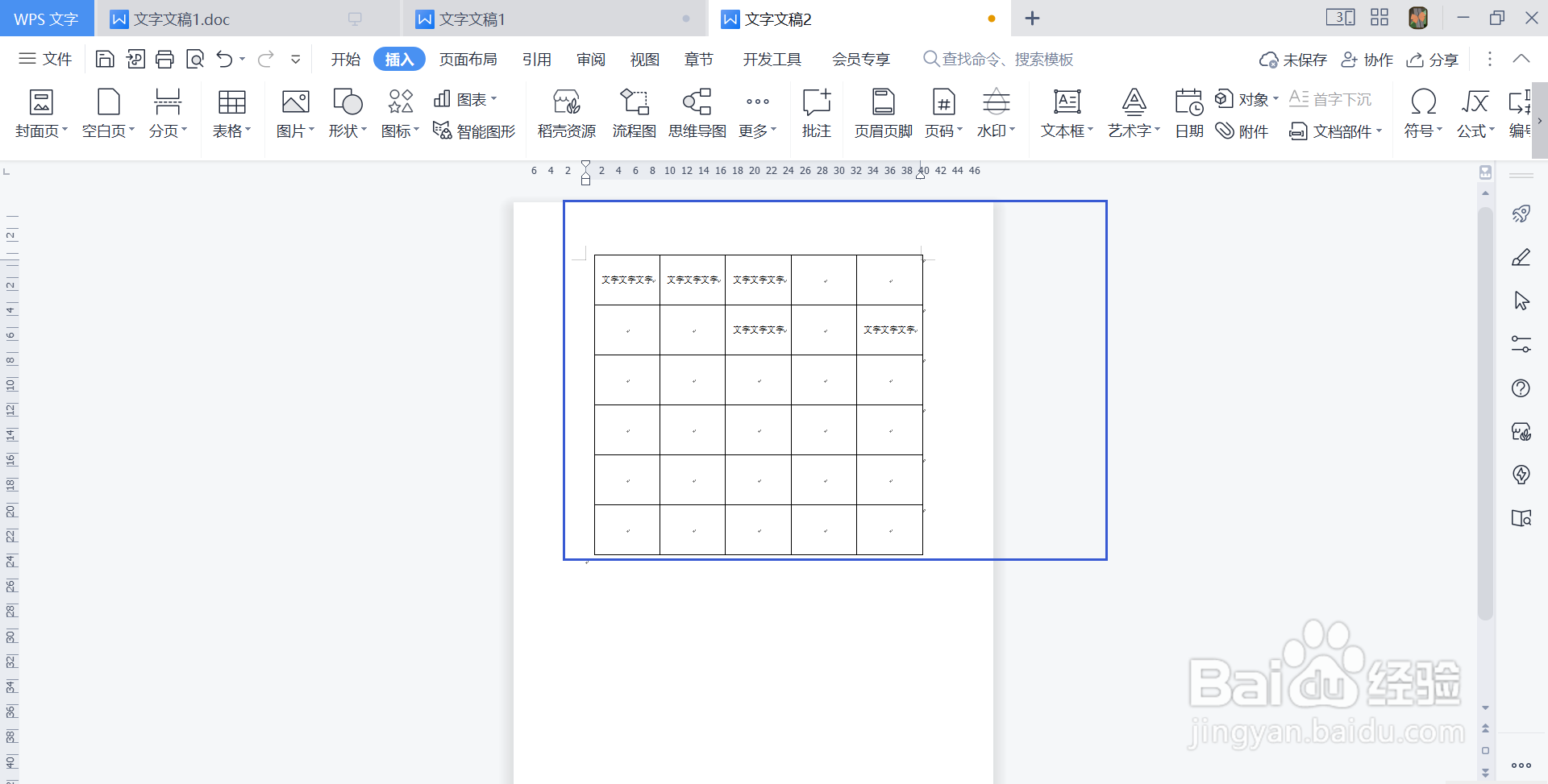Image resolution: width=1548 pixels, height=784 pixels.
Task: Click the WPS 文字 home button
Action: pos(46,19)
